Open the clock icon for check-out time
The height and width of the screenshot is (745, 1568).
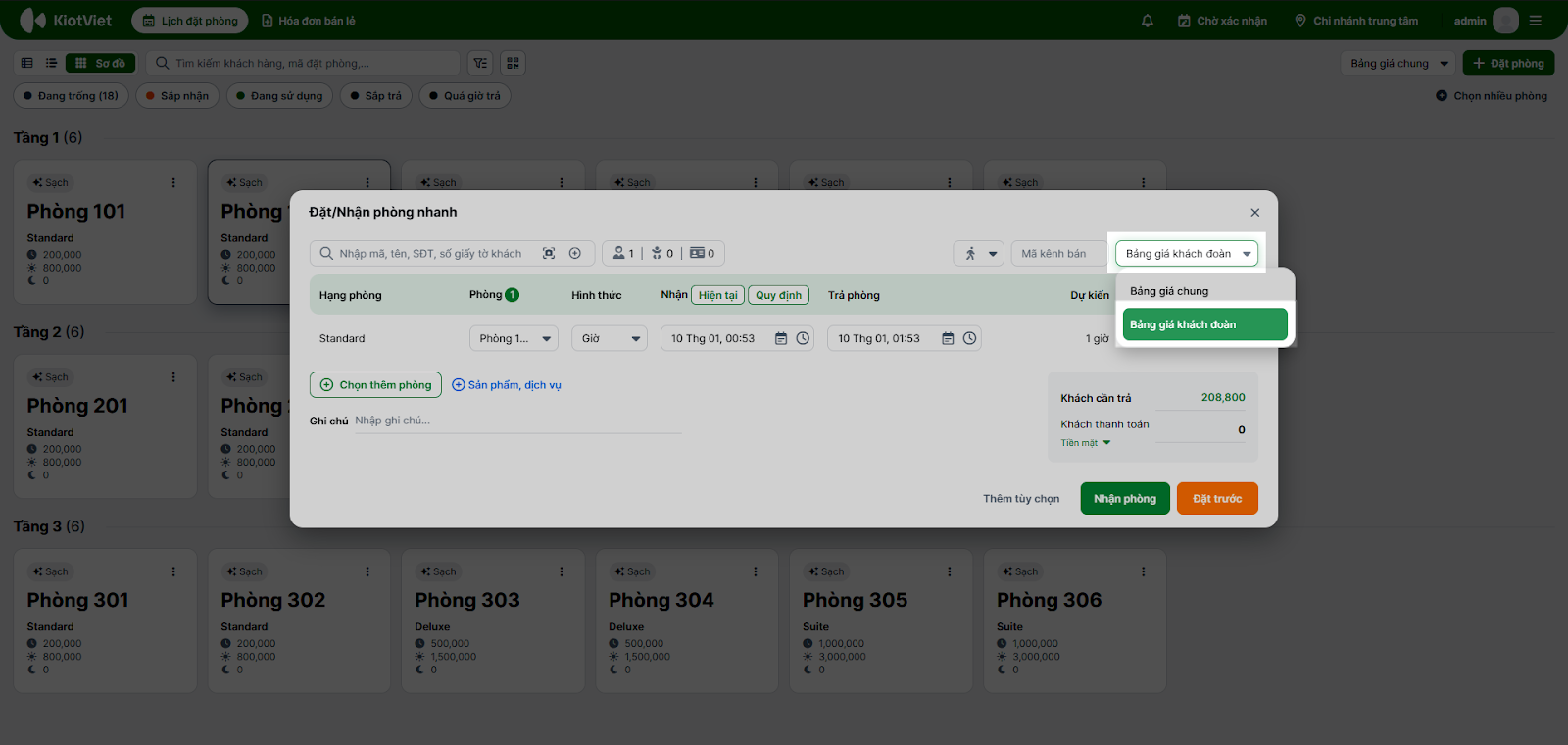tap(969, 338)
